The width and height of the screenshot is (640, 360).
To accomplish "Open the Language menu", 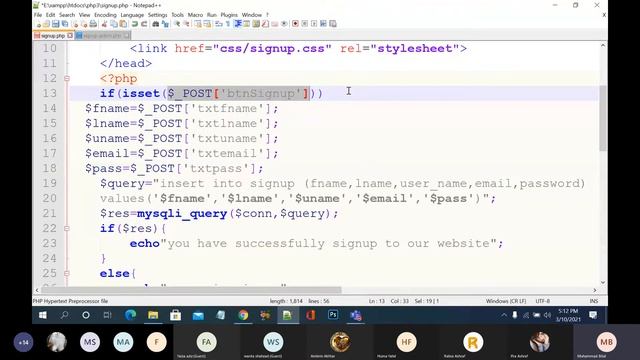I will point(132,15).
